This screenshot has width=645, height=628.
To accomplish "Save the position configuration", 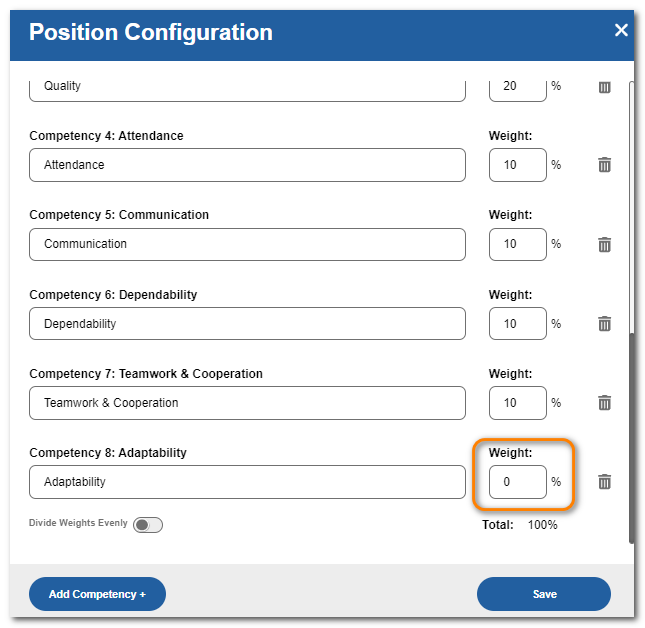I will click(544, 594).
